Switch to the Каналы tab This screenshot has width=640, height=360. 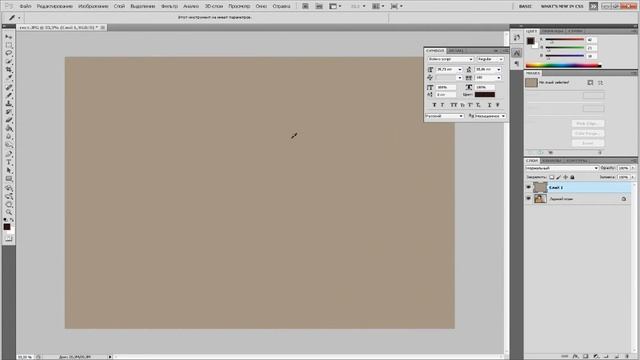(552, 161)
